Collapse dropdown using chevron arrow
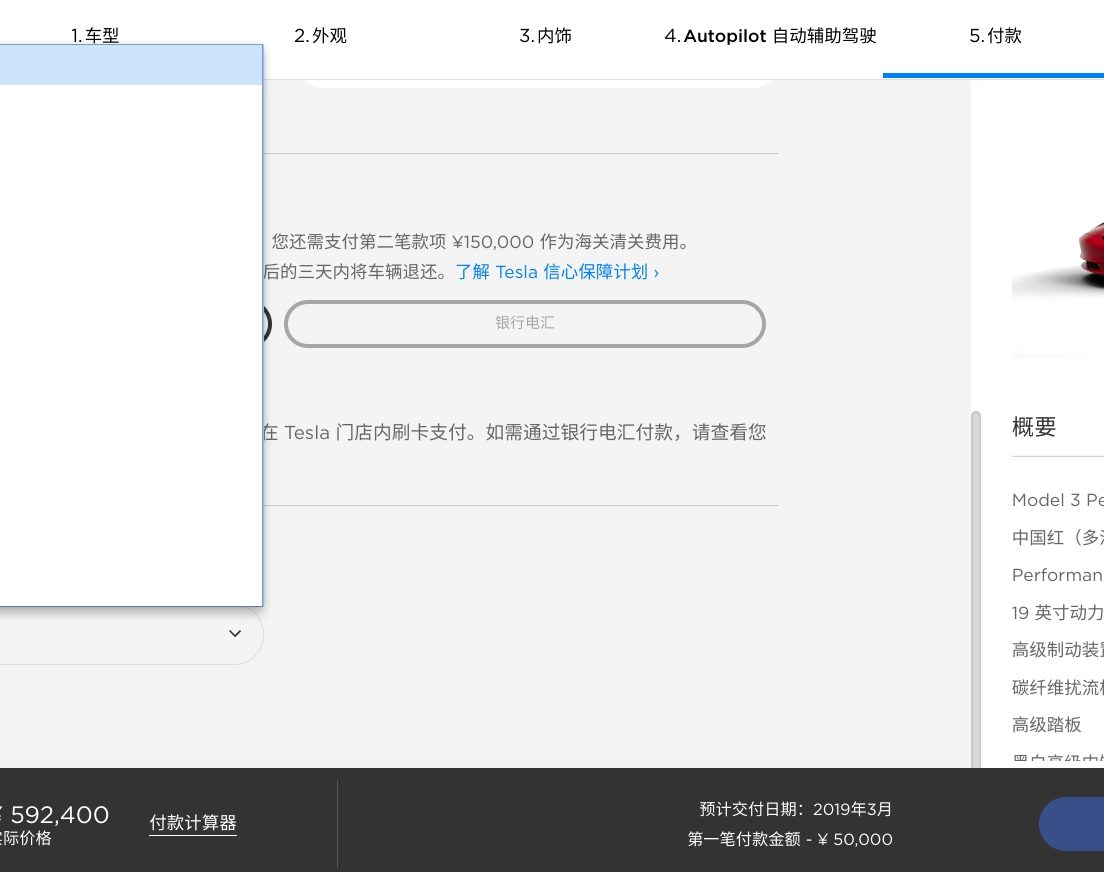Image resolution: width=1104 pixels, height=872 pixels. (235, 633)
